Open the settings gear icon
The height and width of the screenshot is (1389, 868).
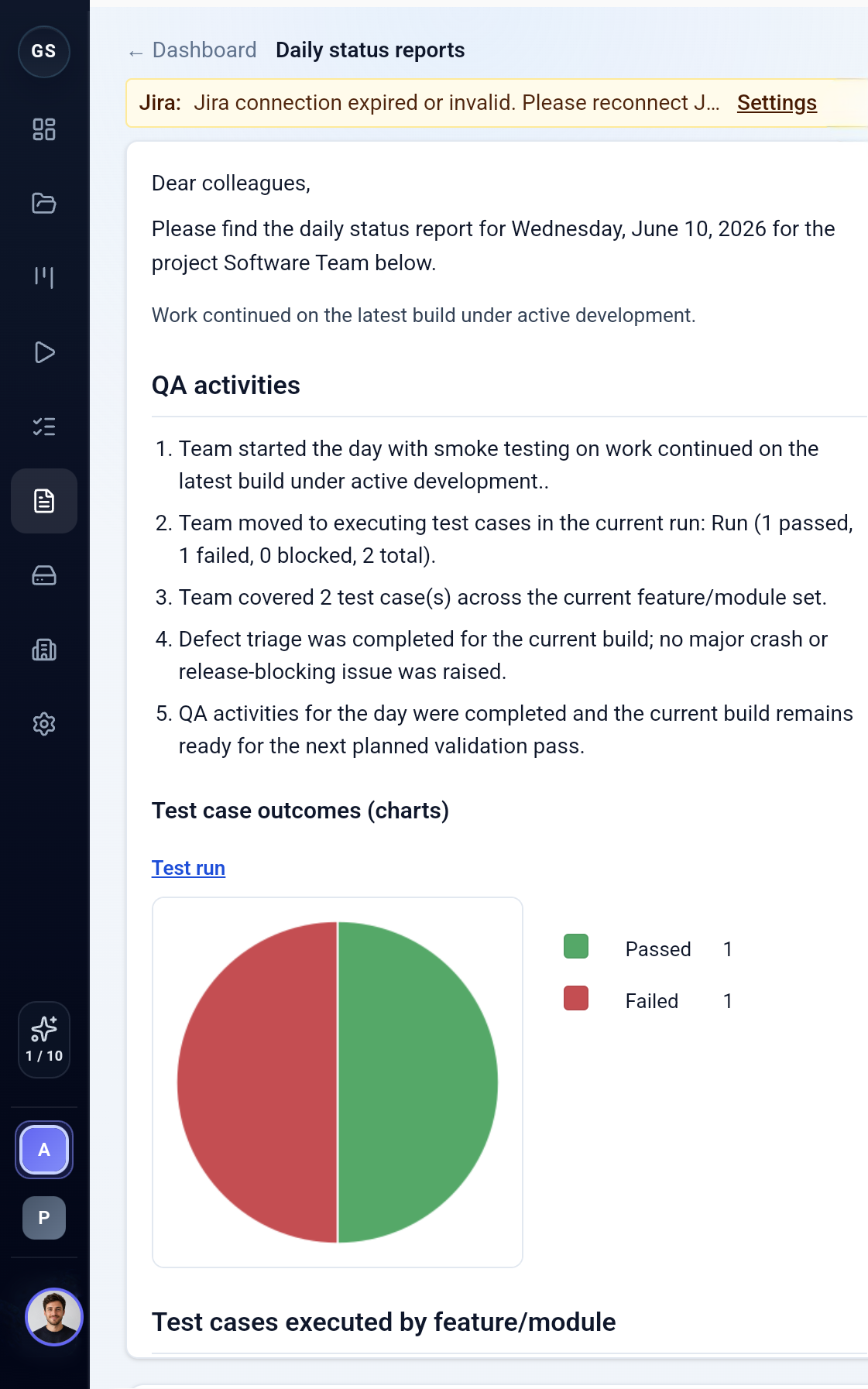44,724
